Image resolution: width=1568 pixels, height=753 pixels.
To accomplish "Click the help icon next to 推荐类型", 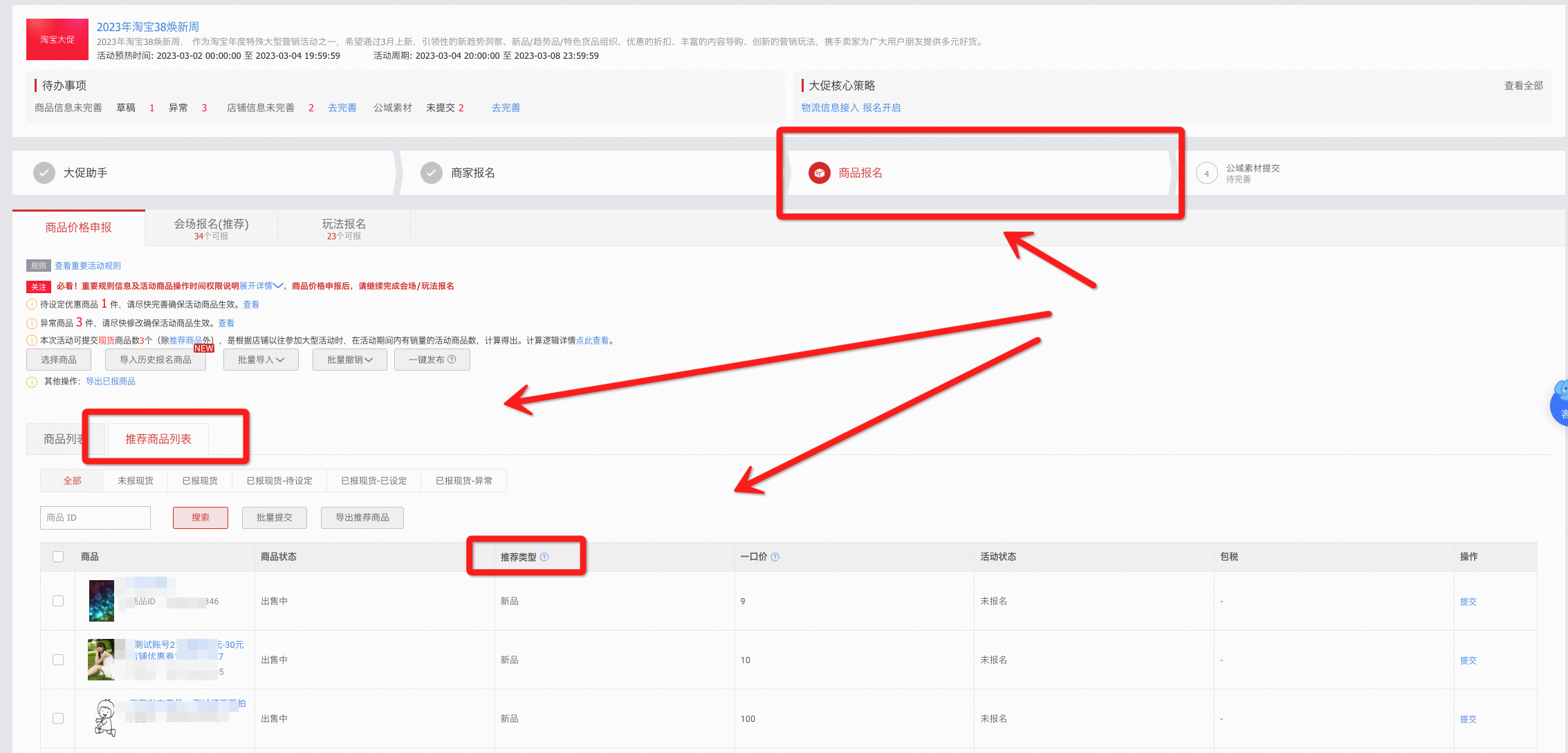I will click(544, 557).
